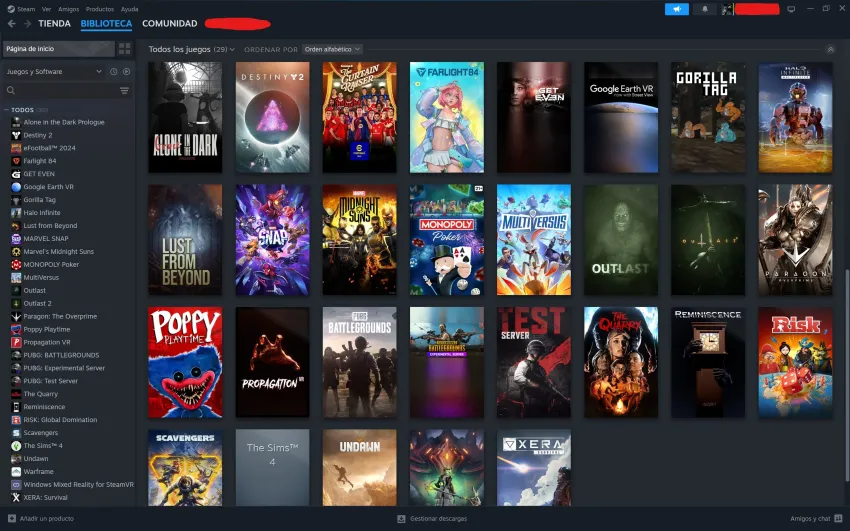The image size is (850, 531).
Task: Go back with the left arrow
Action: point(12,23)
